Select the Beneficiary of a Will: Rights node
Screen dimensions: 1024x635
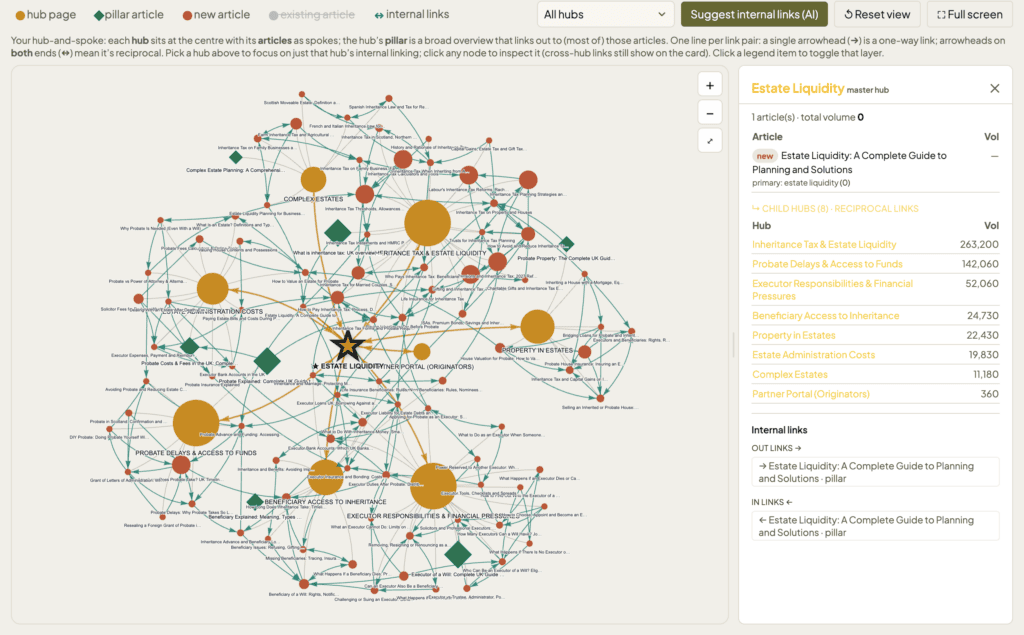304,584
